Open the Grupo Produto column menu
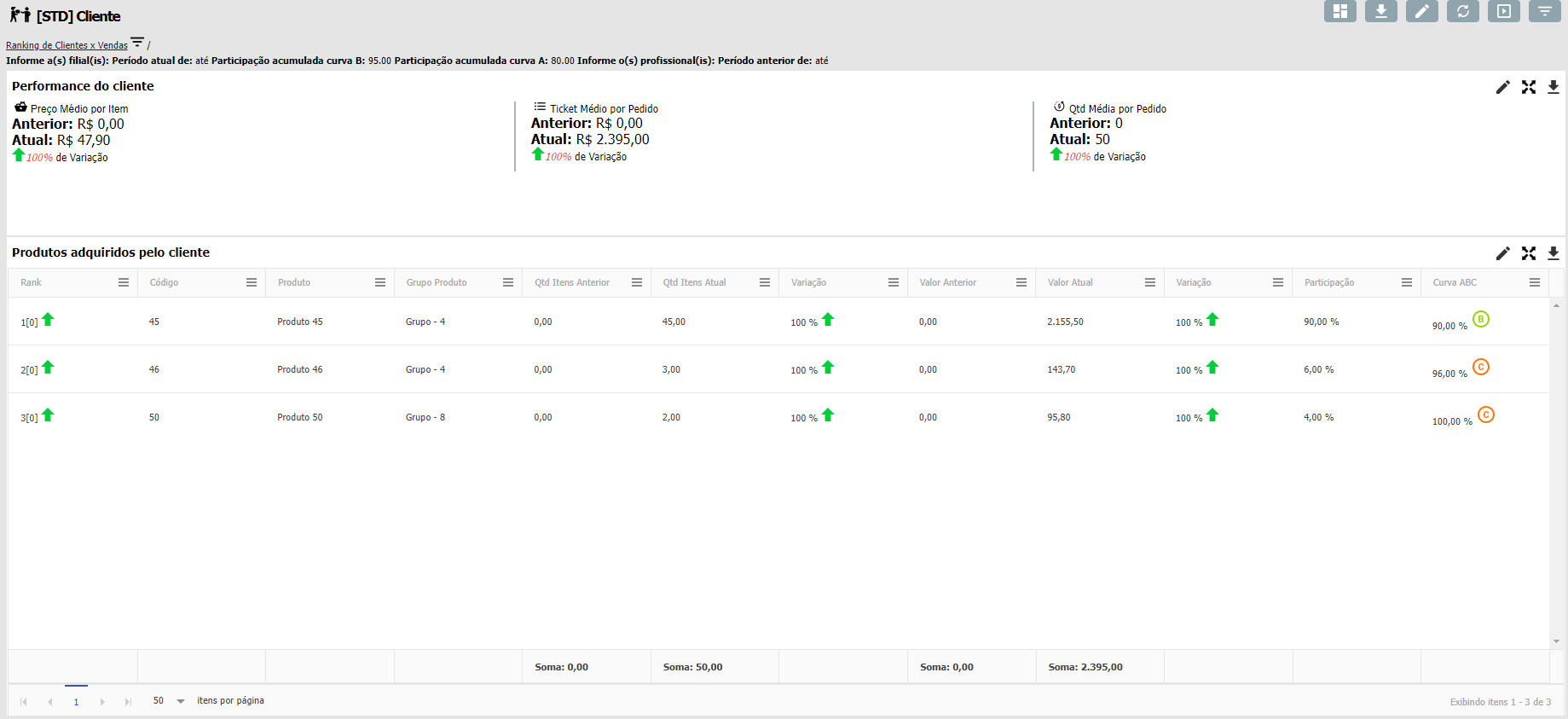 508,282
